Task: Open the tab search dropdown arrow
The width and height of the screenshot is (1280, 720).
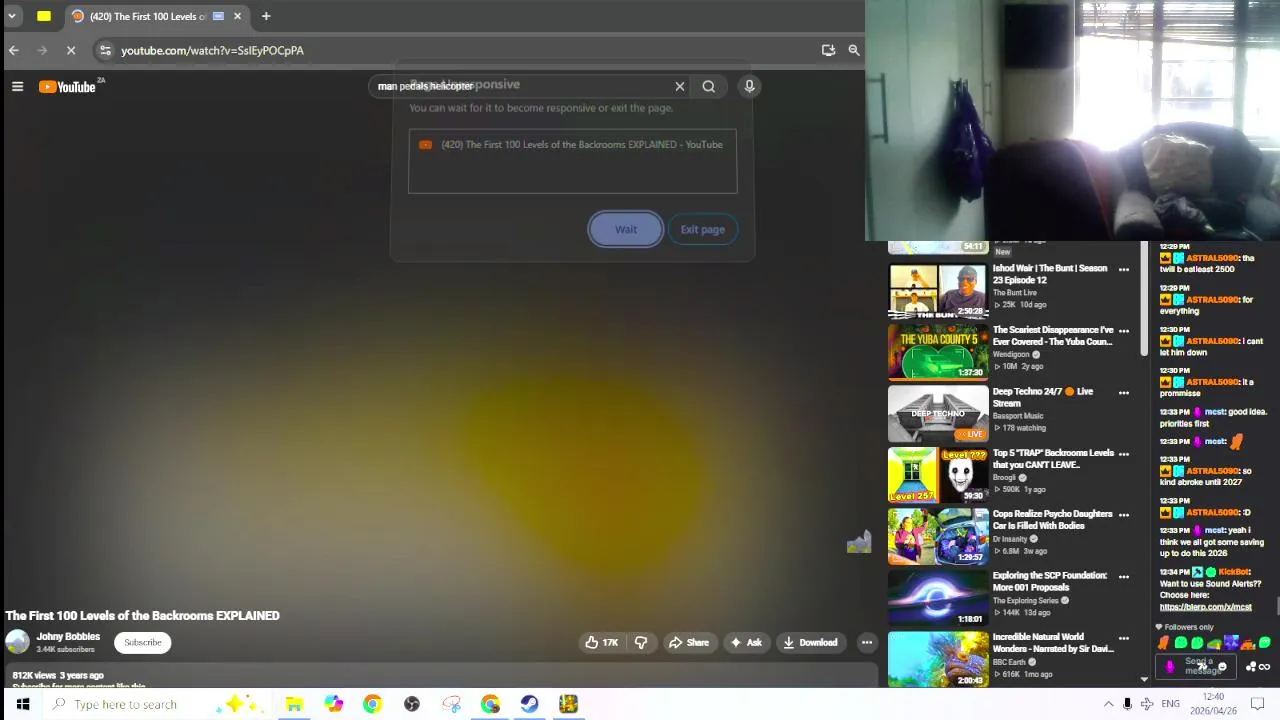Action: pyautogui.click(x=12, y=16)
